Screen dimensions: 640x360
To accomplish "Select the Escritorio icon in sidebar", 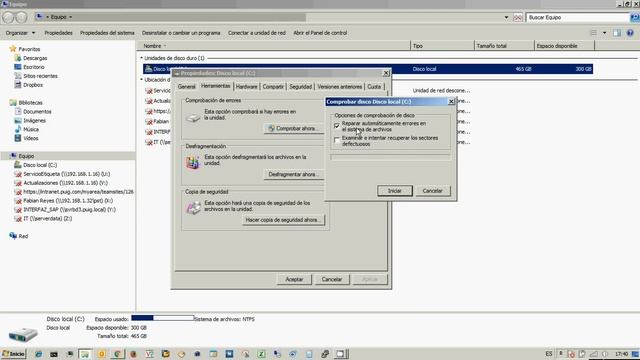I will coord(18,67).
